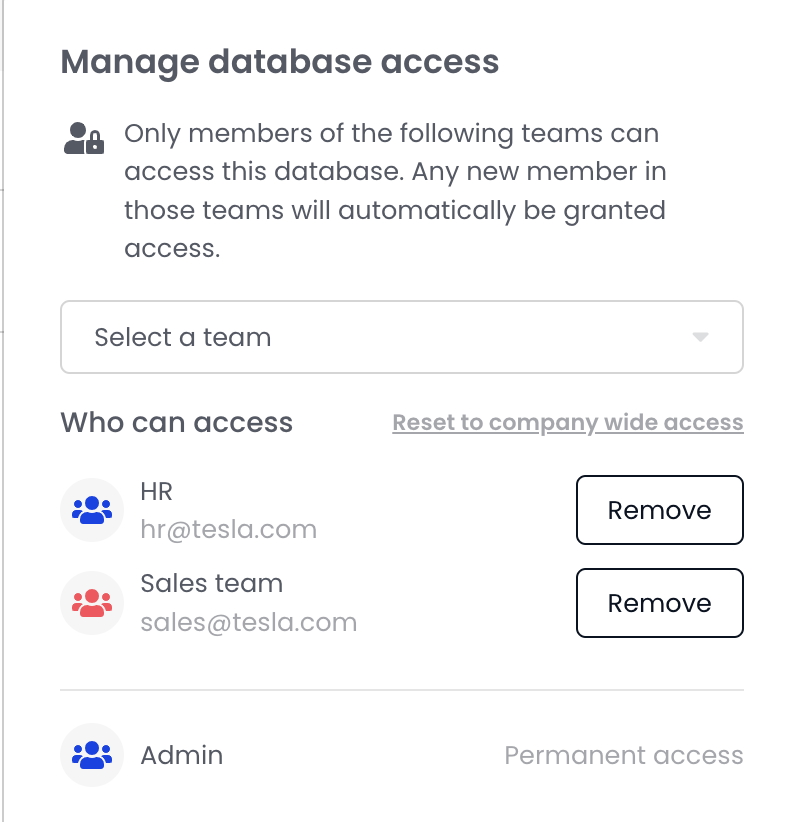Click the access description paragraph

395,190
